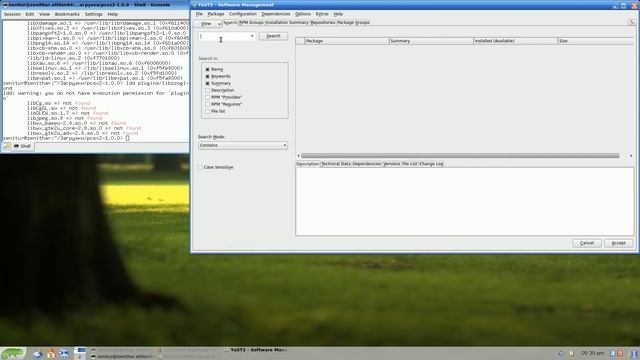
Task: Click the Cancel button
Action: (587, 243)
